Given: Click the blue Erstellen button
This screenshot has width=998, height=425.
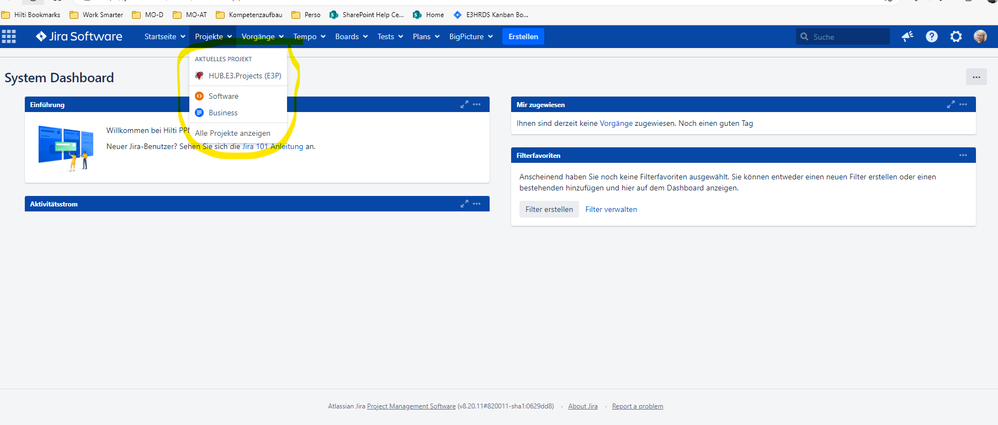Looking at the screenshot, I should tap(523, 37).
